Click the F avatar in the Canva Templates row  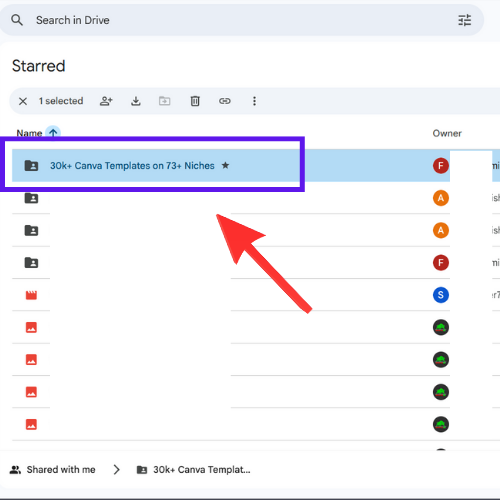click(441, 165)
